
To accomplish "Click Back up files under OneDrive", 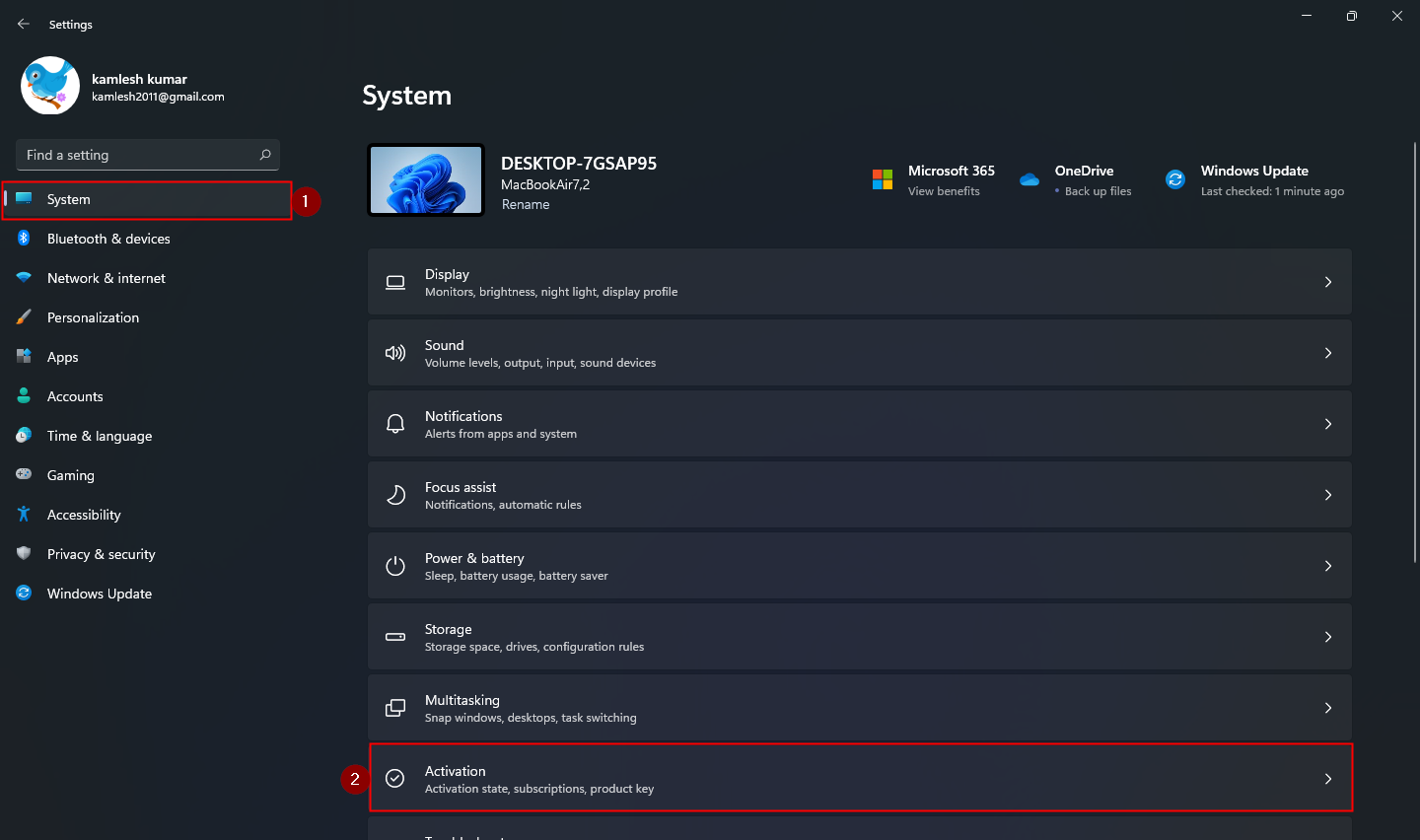I will (x=1095, y=191).
